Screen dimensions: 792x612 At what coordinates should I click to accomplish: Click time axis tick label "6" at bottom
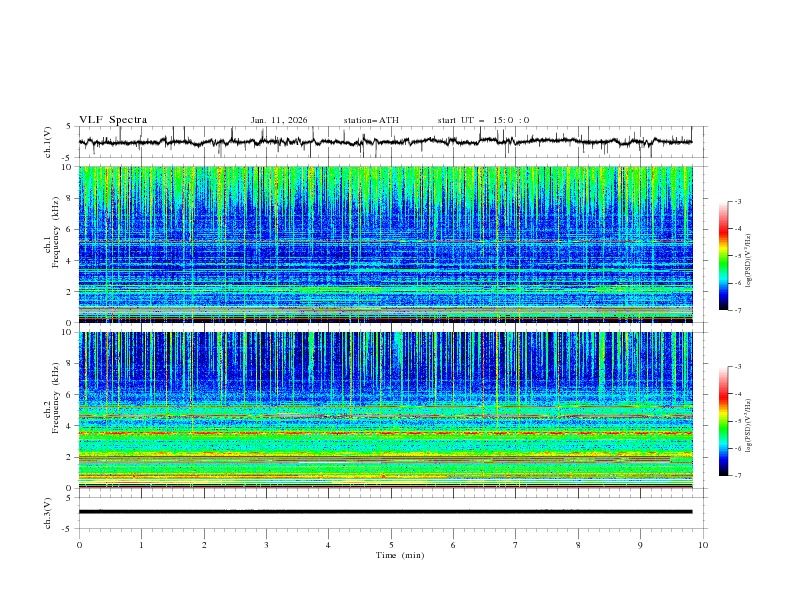click(453, 545)
